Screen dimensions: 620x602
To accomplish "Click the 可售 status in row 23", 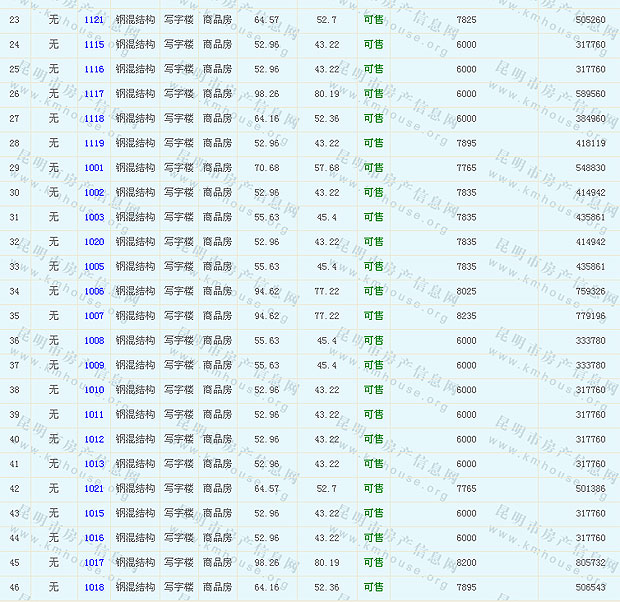I will pyautogui.click(x=373, y=20).
